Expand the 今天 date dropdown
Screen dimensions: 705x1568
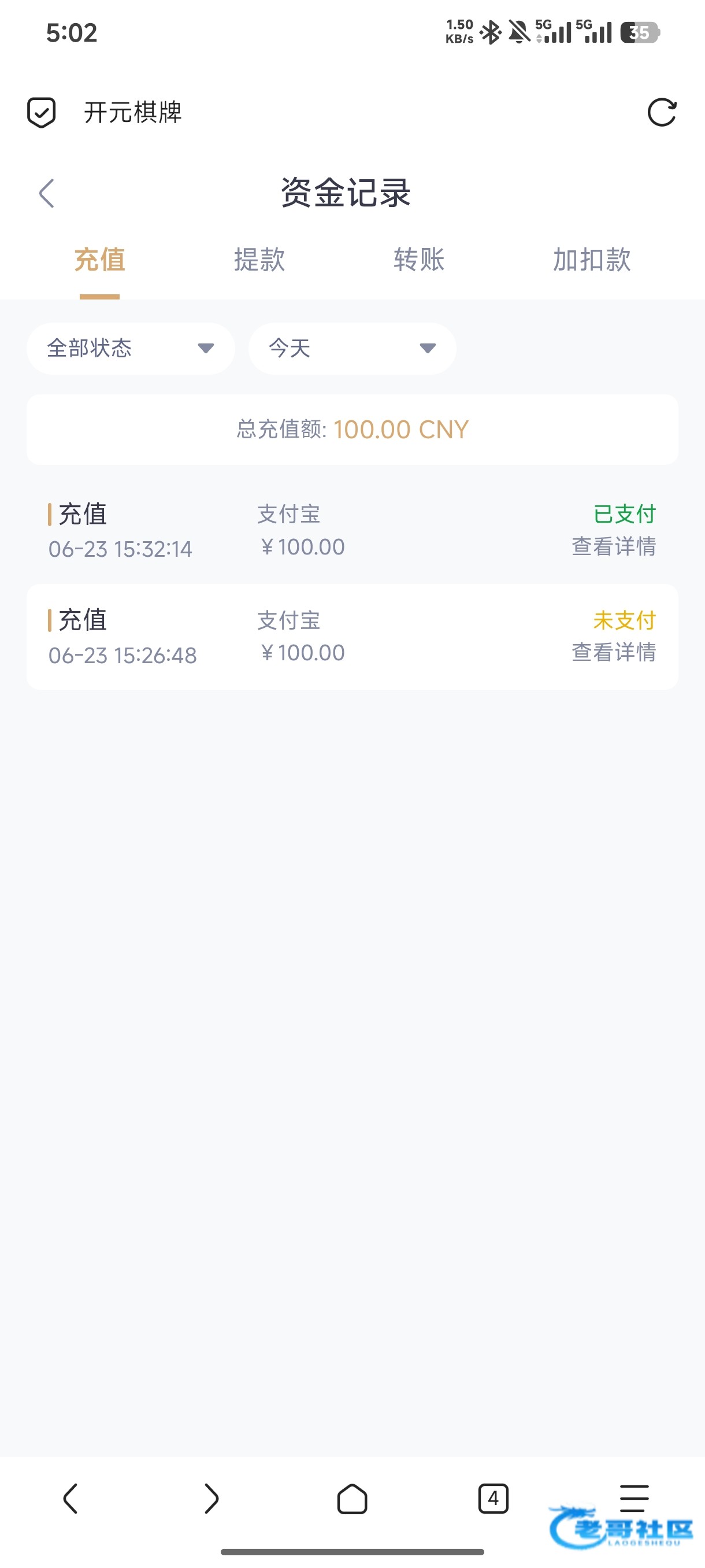click(352, 348)
